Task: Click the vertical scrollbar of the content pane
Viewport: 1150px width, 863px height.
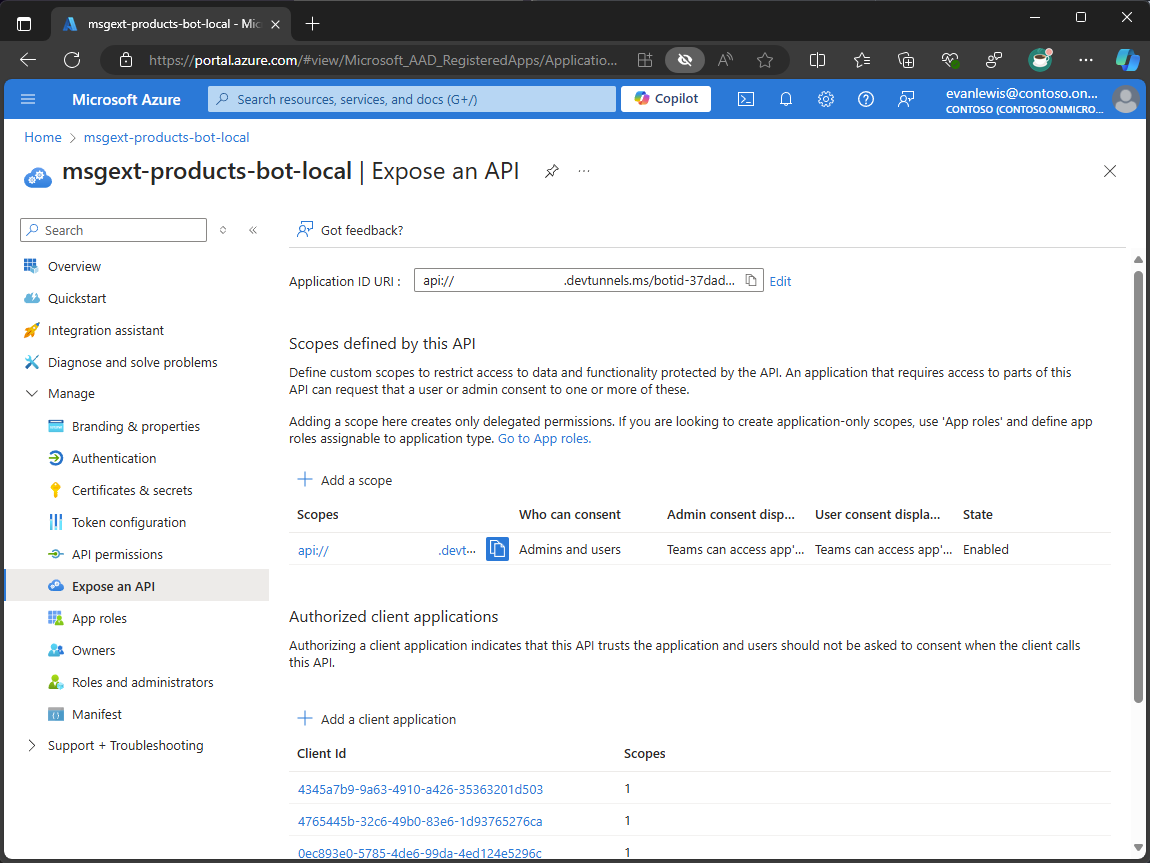Action: pos(1138,485)
